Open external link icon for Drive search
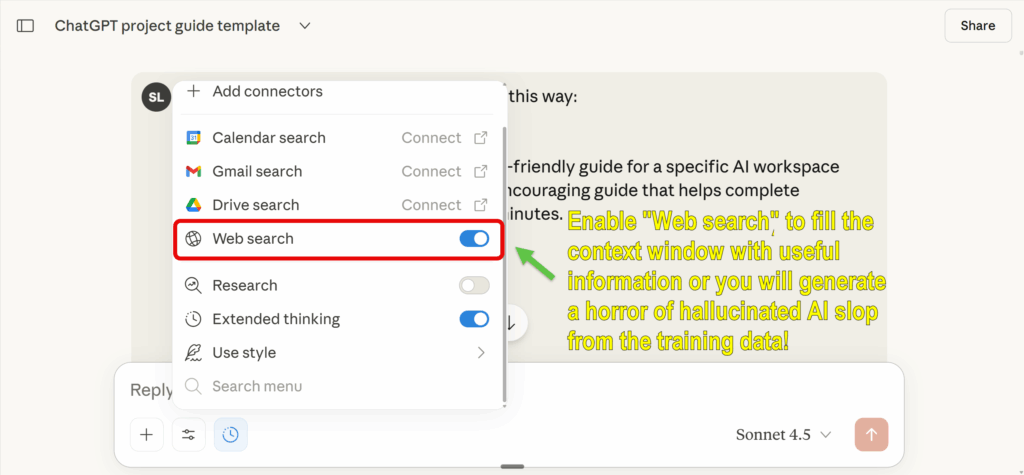 [x=480, y=205]
